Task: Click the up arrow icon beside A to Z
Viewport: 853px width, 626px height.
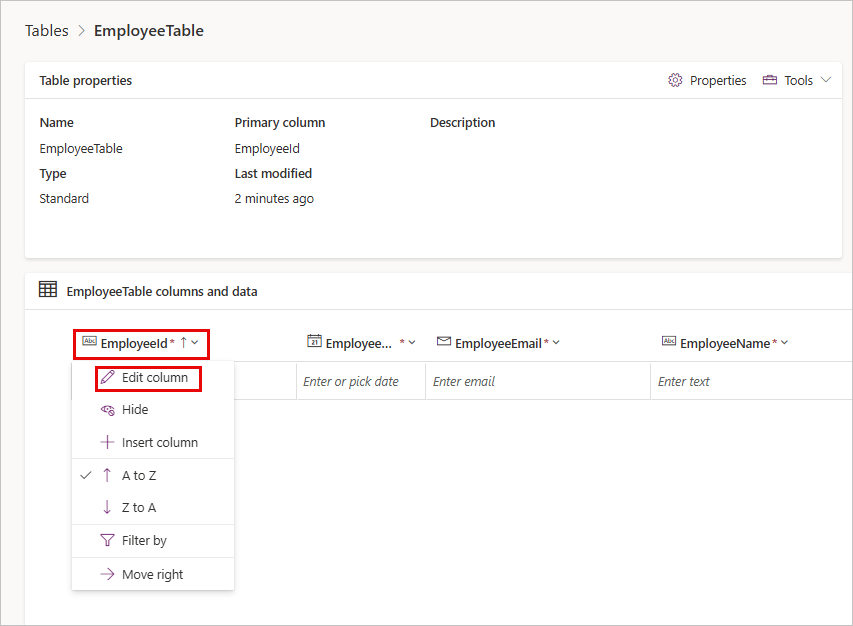Action: pos(107,475)
